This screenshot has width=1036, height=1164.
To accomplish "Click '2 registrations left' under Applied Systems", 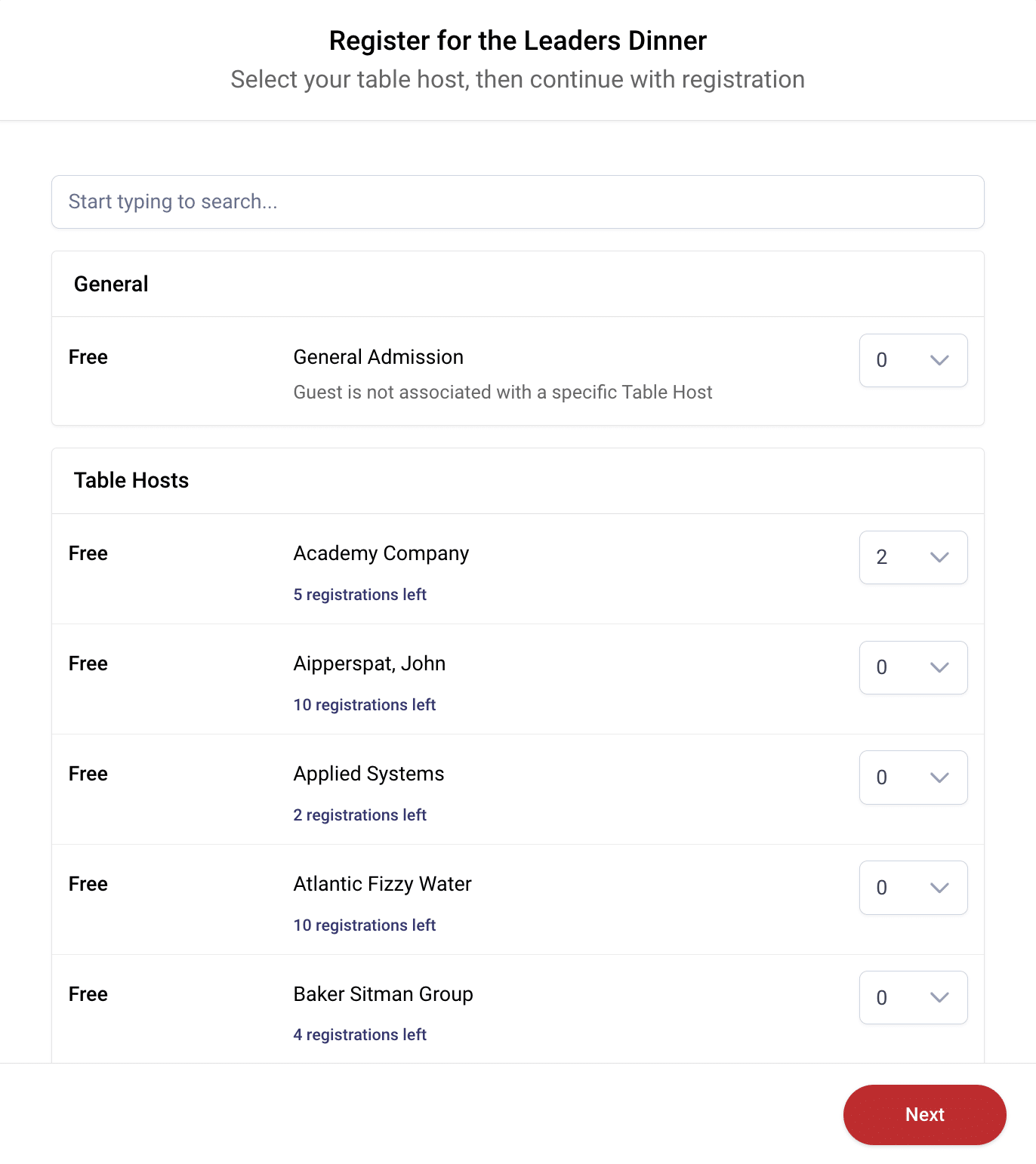I will tap(359, 814).
